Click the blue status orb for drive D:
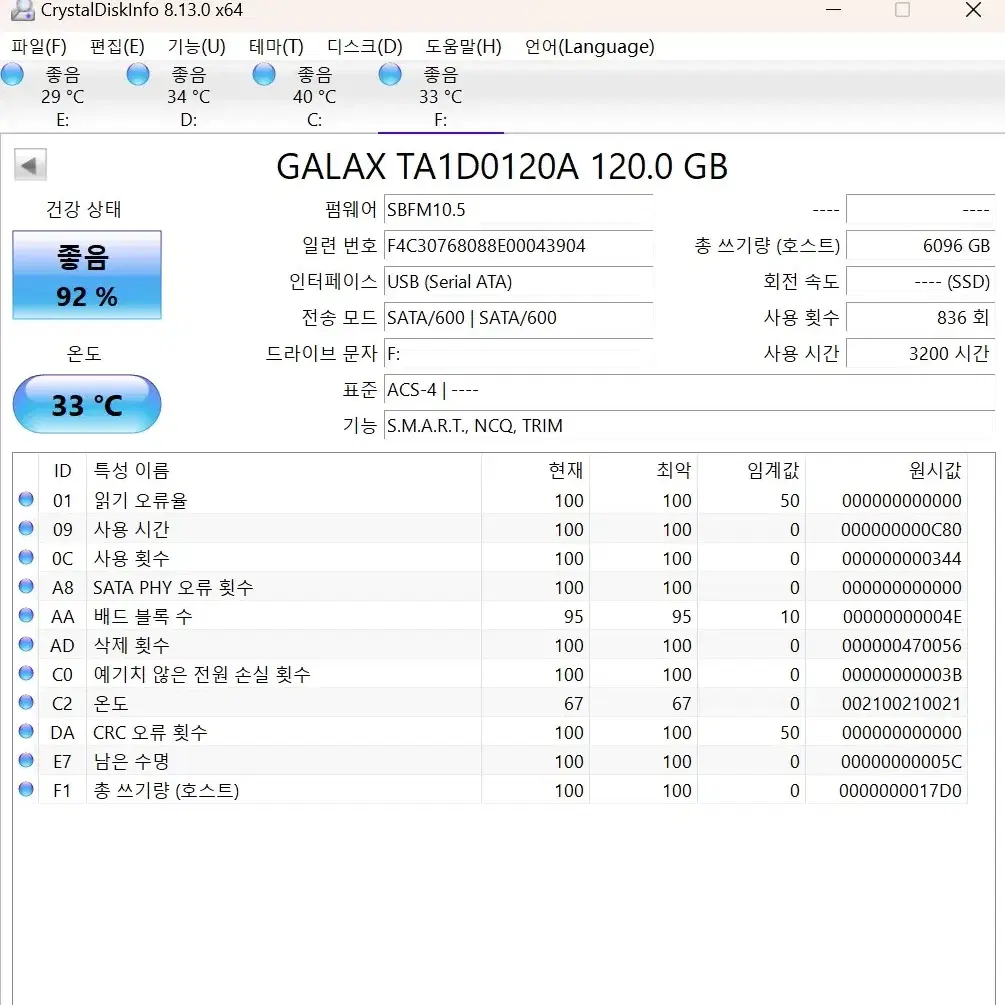Viewport: 1005px width, 1005px height. (138, 74)
